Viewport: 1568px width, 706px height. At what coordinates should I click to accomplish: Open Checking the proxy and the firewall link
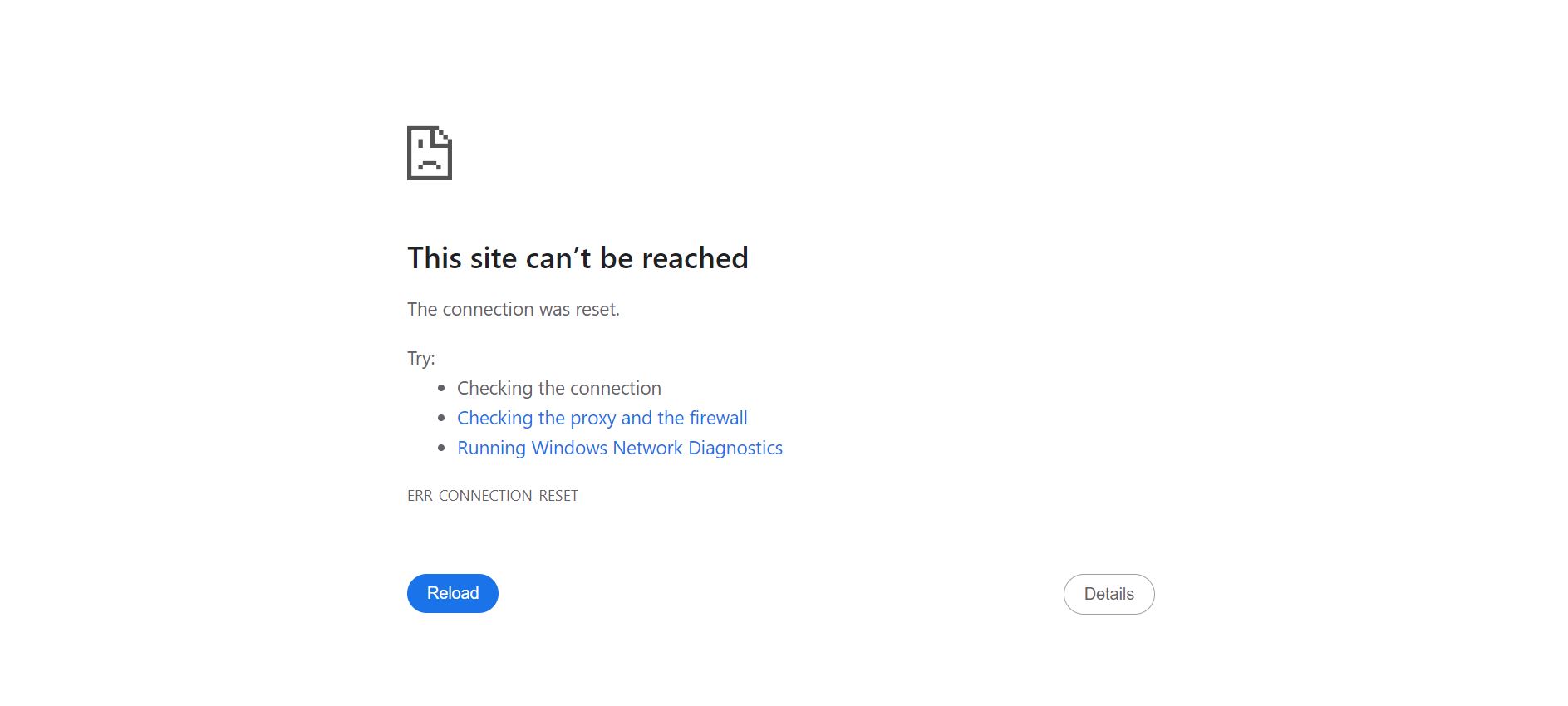coord(602,418)
